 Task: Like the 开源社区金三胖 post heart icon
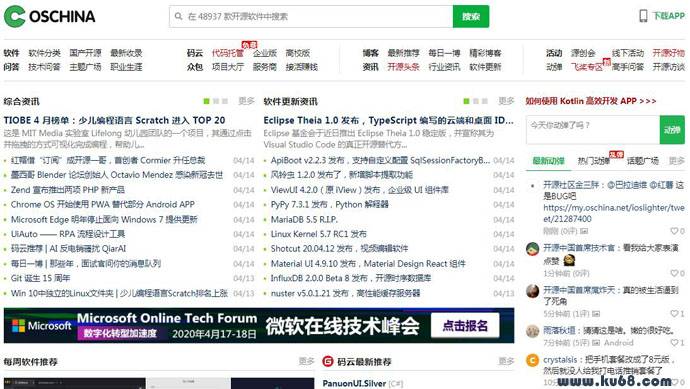[674, 231]
